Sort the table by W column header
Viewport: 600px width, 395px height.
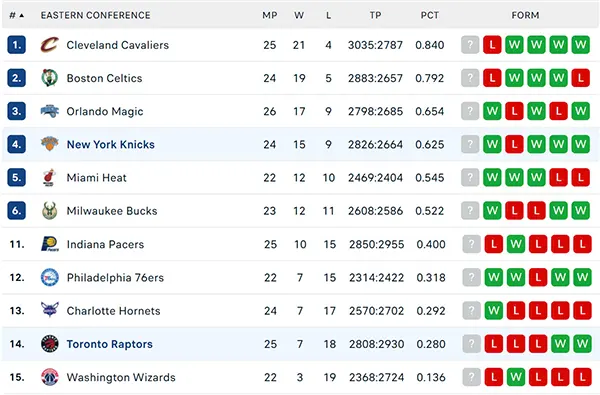tap(299, 15)
